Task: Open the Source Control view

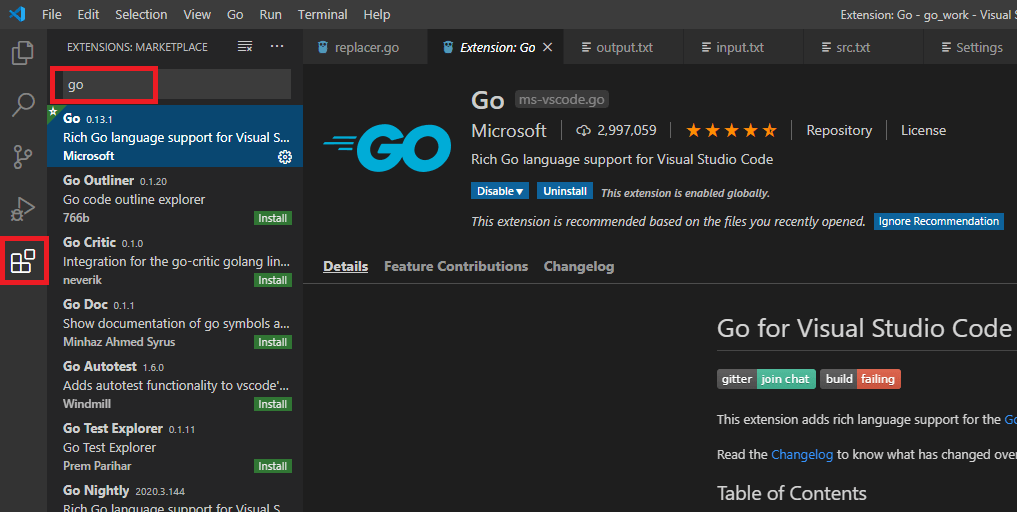Action: [x=23, y=157]
